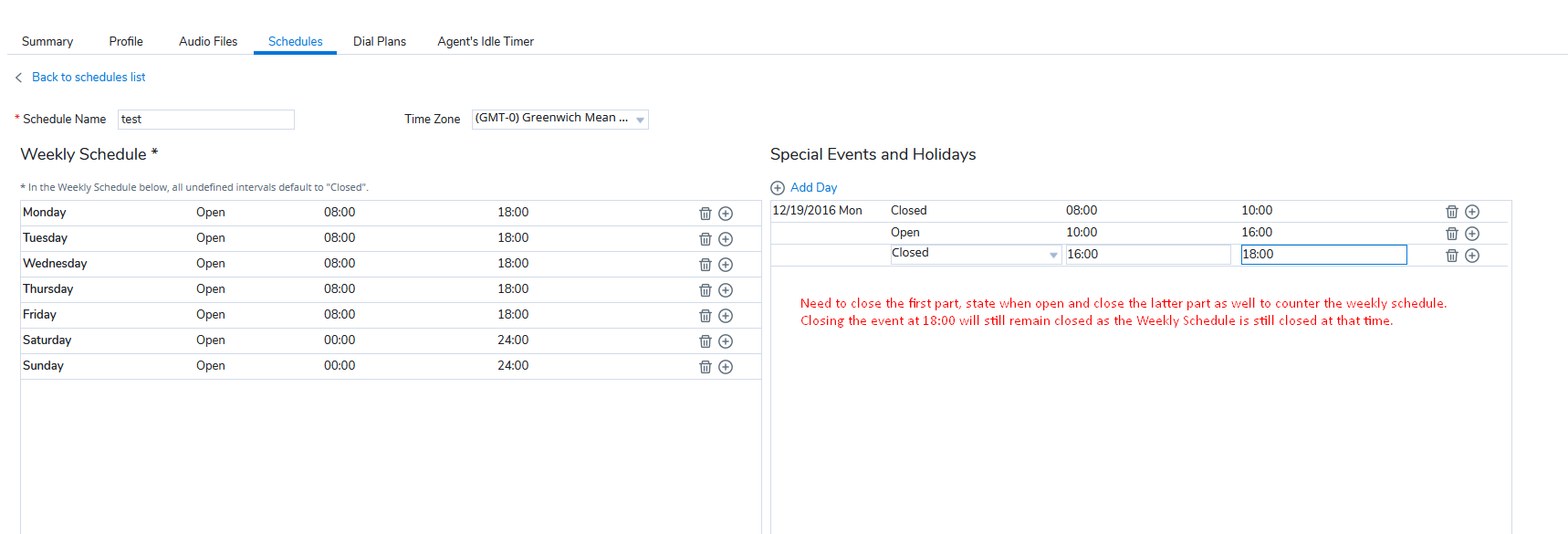1568x534 pixels.
Task: Switch to the Audio Files tab
Action: tap(208, 41)
